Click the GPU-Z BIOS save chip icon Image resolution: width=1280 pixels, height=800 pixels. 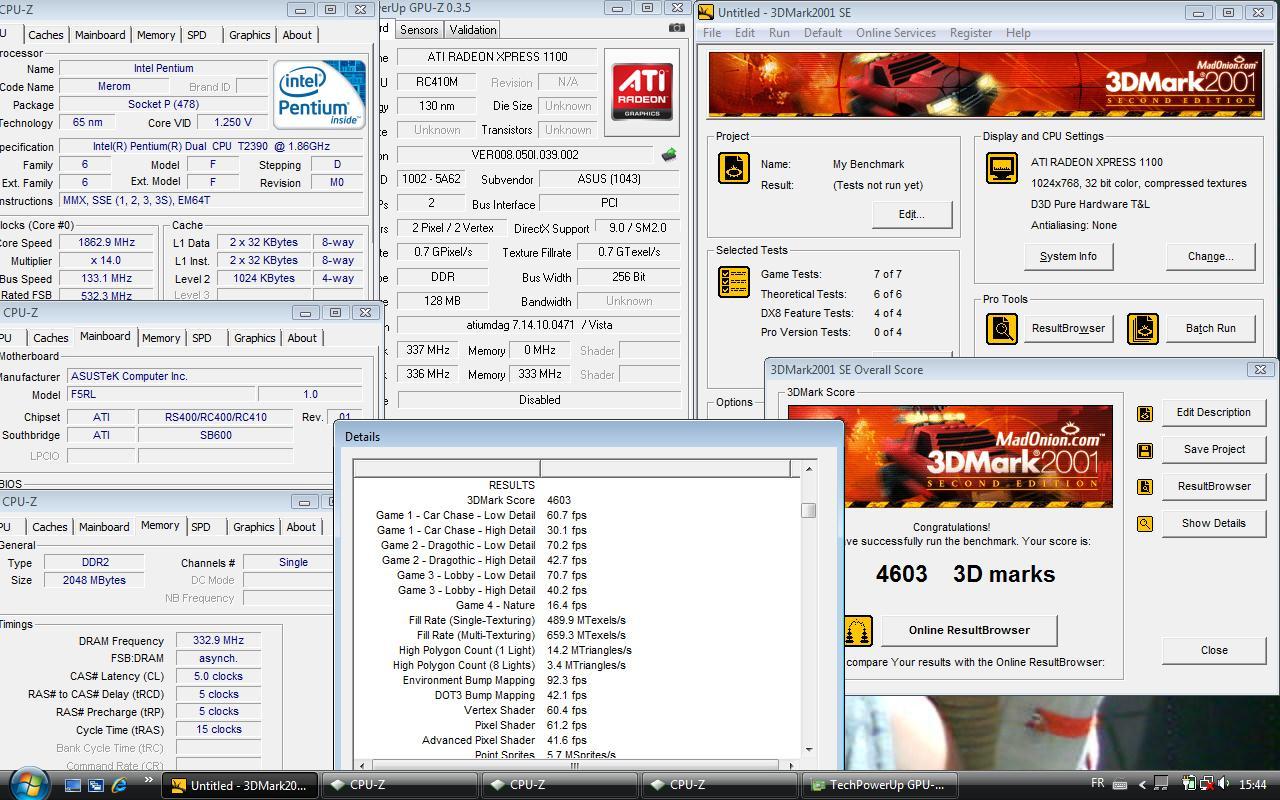669,154
